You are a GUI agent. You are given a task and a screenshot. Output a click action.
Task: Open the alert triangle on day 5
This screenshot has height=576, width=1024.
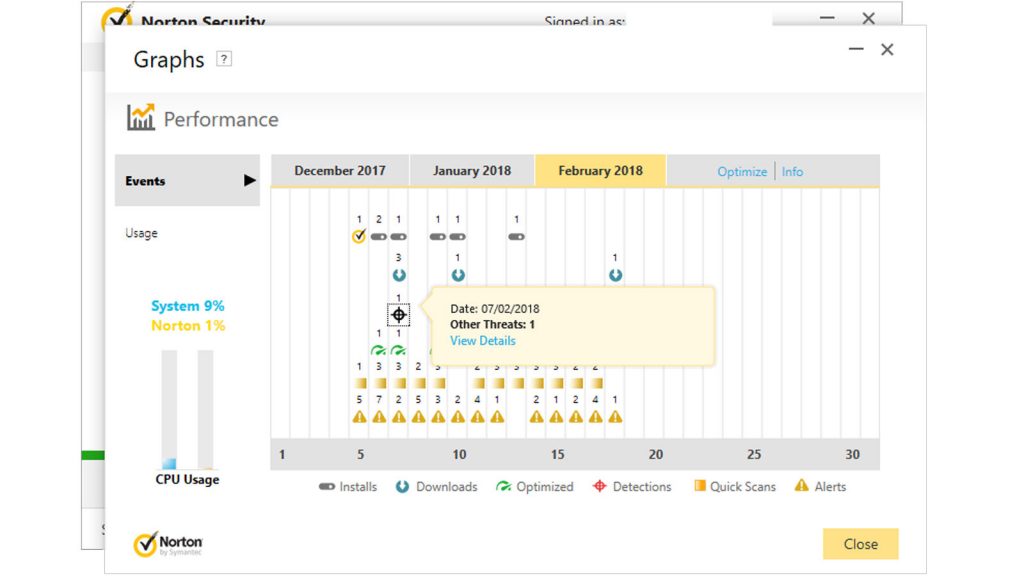[359, 416]
